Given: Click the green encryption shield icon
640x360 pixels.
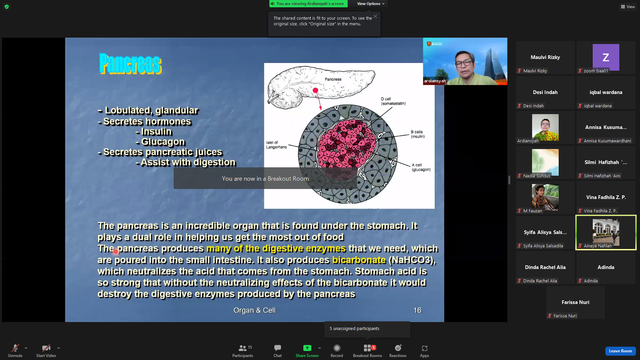Looking at the screenshot, I should [x=7, y=7].
